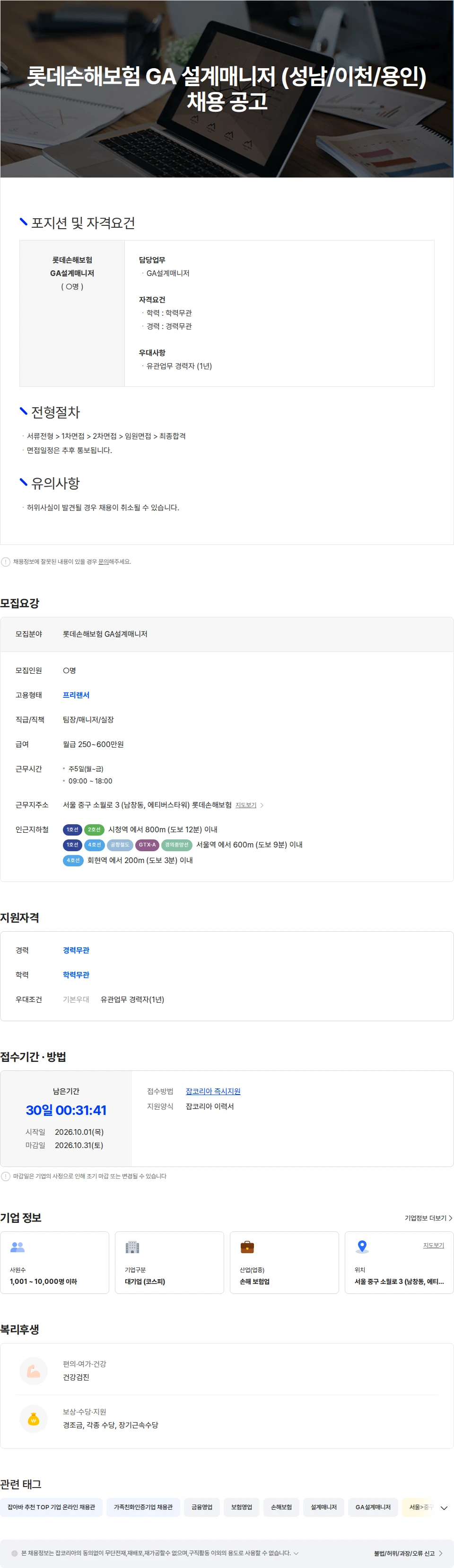454x1568 pixels.
Task: Select tag 가족친화인증기업 채용관
Action: click(143, 1507)
